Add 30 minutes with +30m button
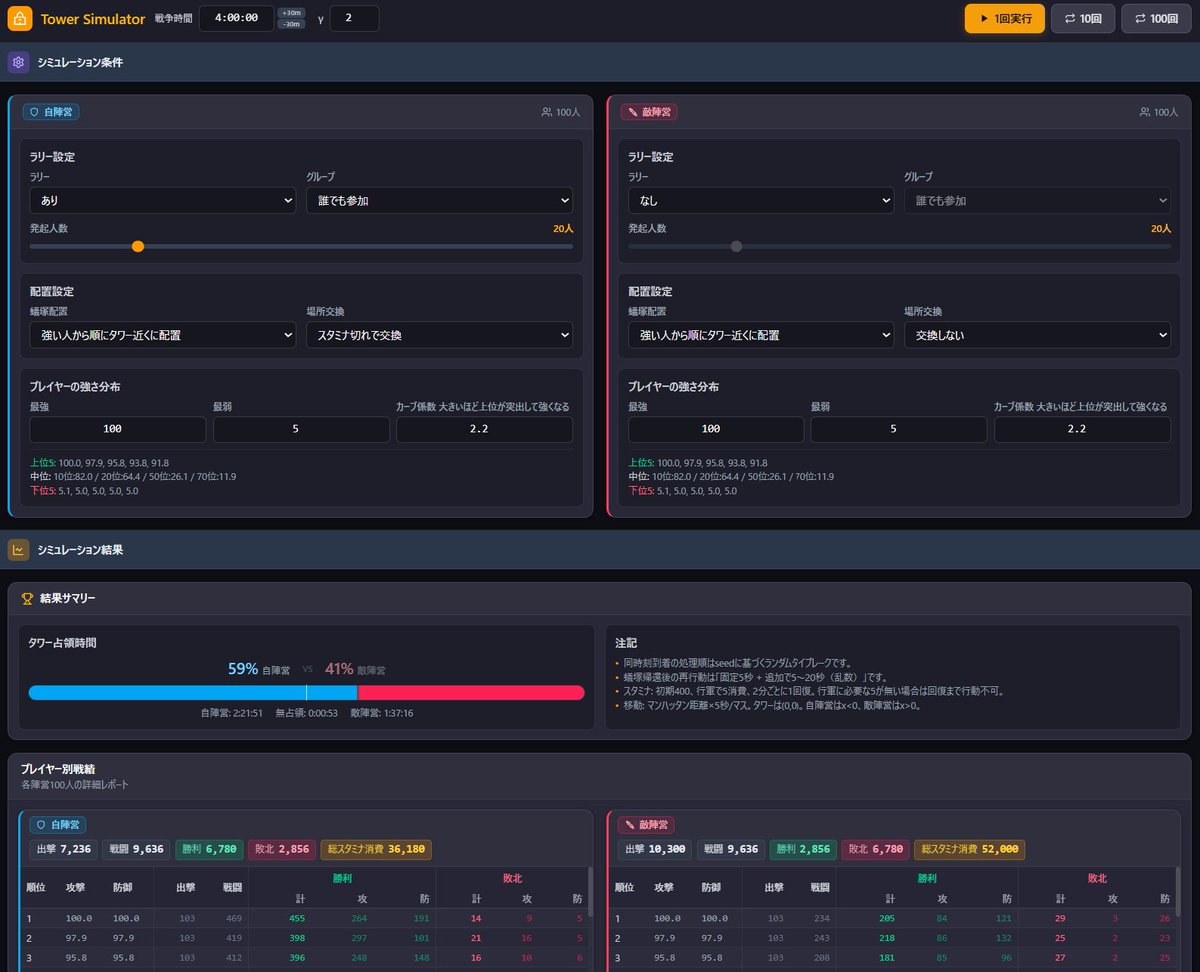1200x972 pixels. click(291, 13)
